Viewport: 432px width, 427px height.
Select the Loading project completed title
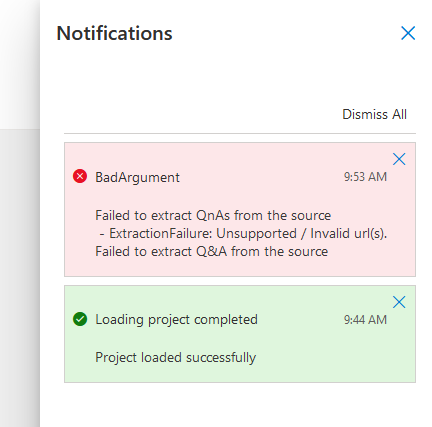click(x=176, y=319)
